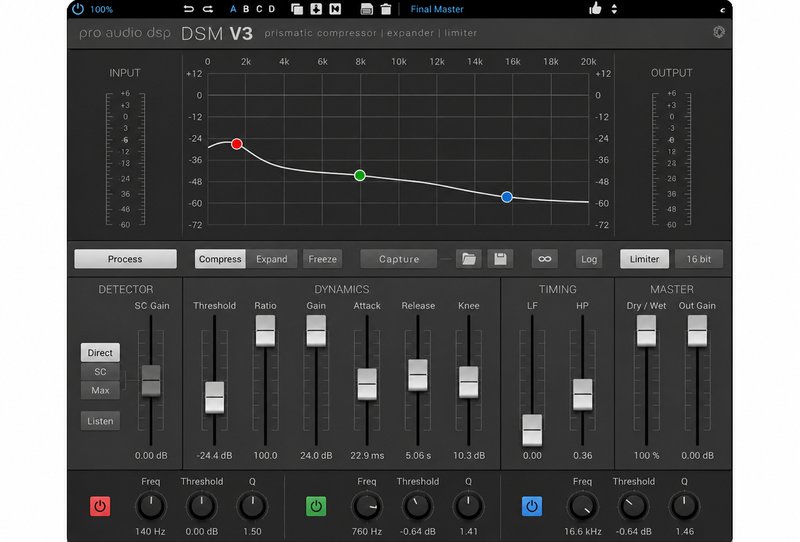Select Max detector mode
Image resolution: width=800 pixels, height=542 pixels.
coord(100,390)
